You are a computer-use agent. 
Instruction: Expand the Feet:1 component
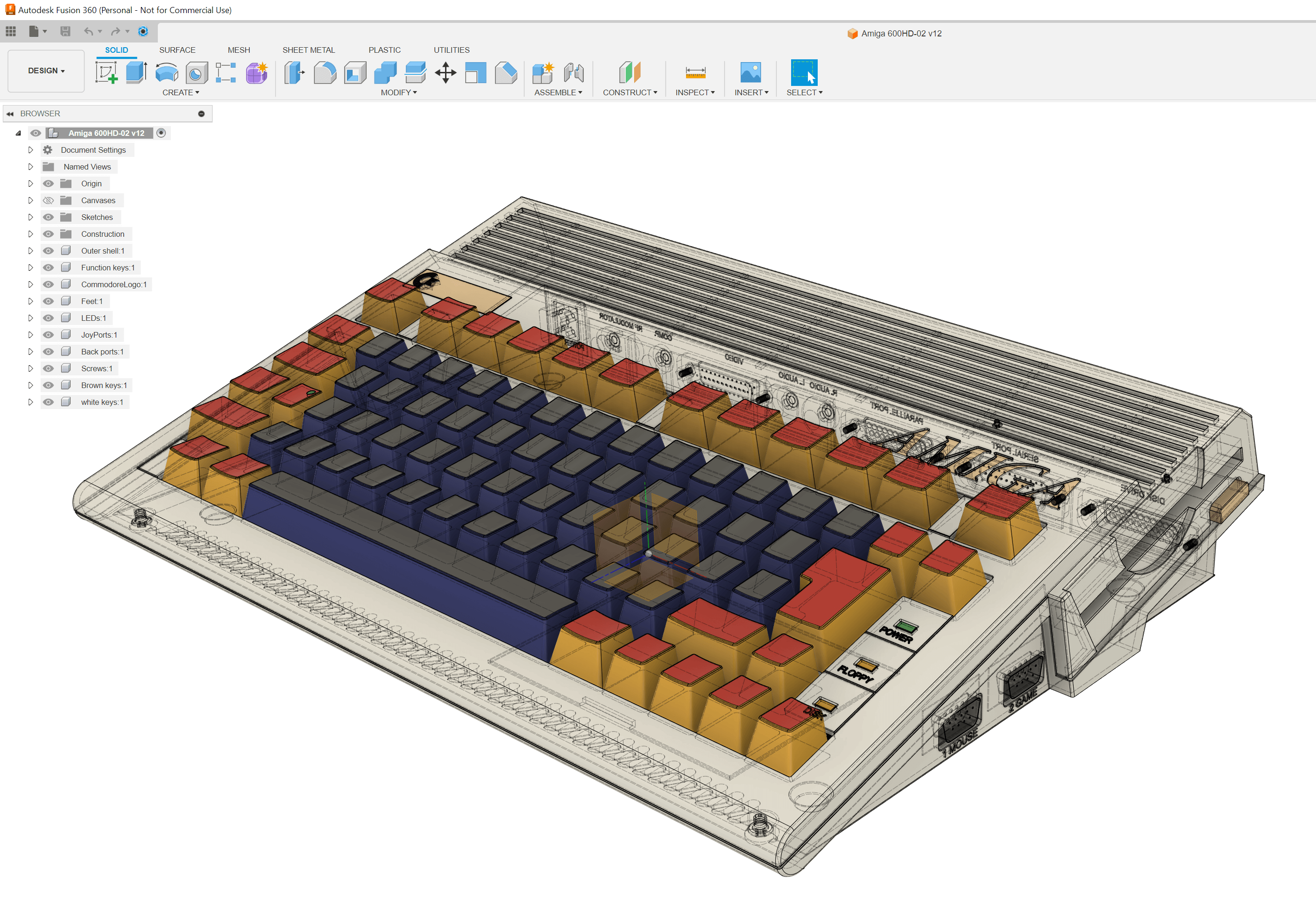click(30, 301)
